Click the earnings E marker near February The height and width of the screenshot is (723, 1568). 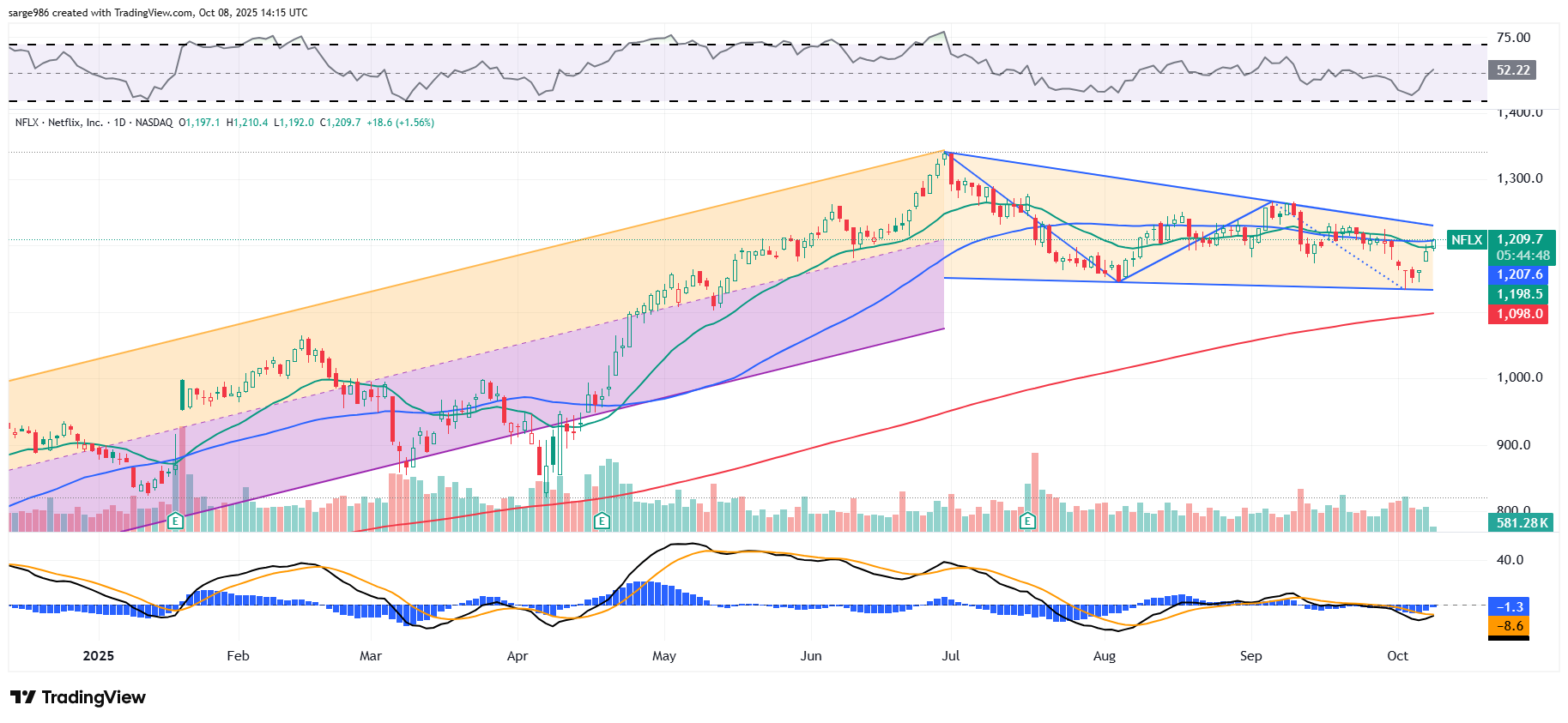[175, 521]
